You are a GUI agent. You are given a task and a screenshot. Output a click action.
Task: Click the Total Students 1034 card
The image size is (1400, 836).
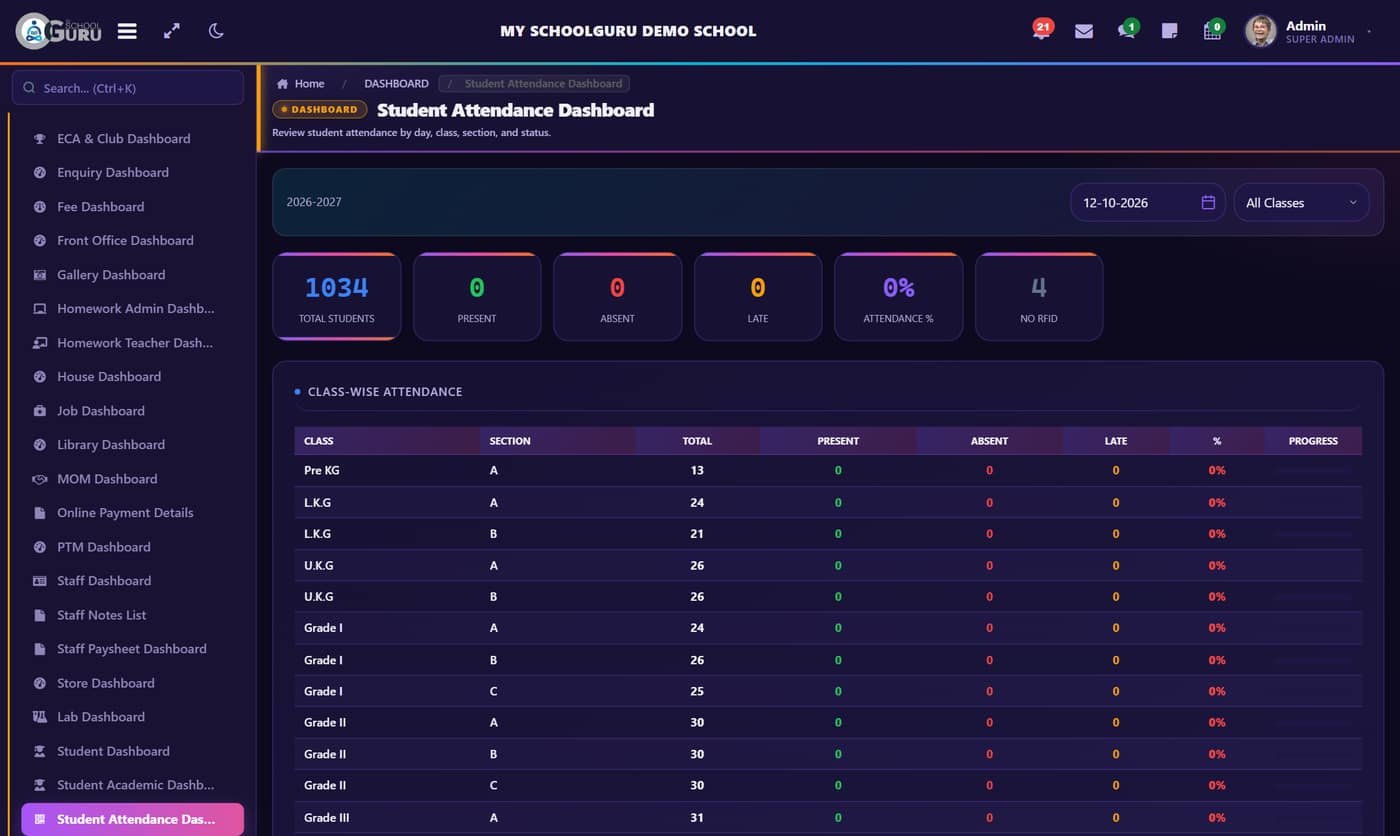337,297
